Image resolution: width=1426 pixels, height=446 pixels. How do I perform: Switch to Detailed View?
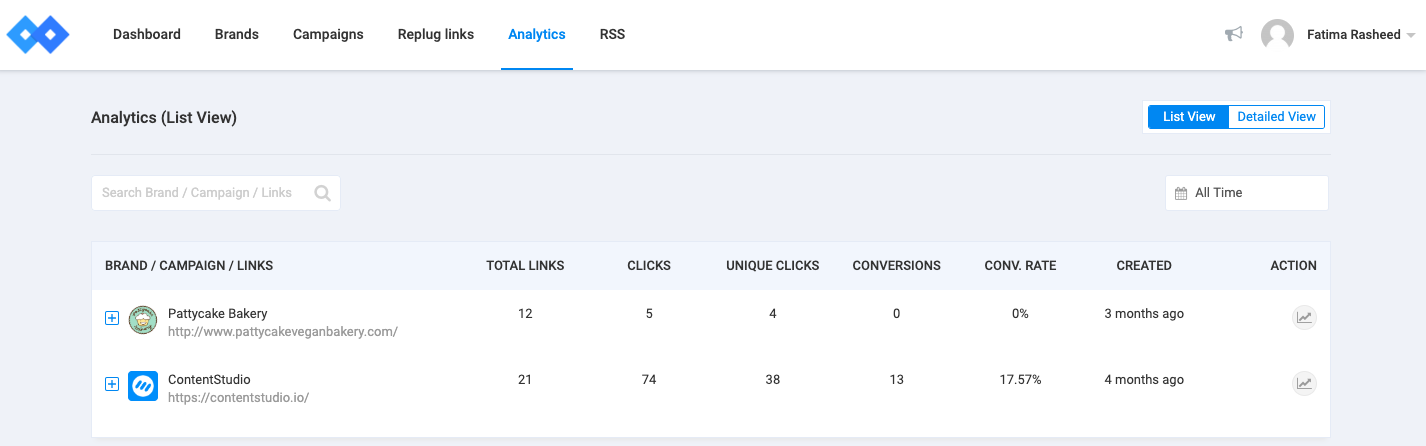point(1276,117)
